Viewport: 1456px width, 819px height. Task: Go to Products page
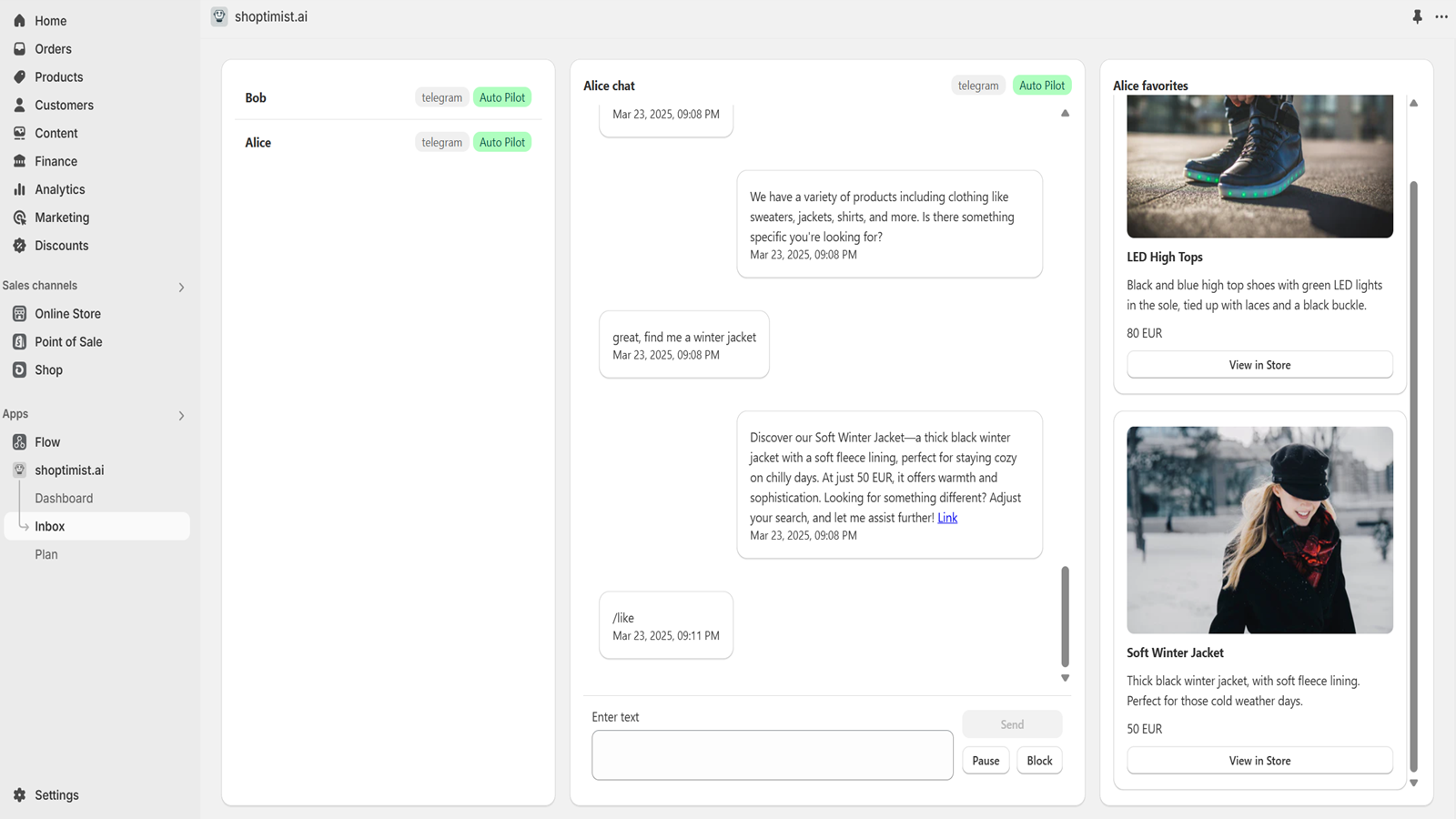tap(59, 77)
